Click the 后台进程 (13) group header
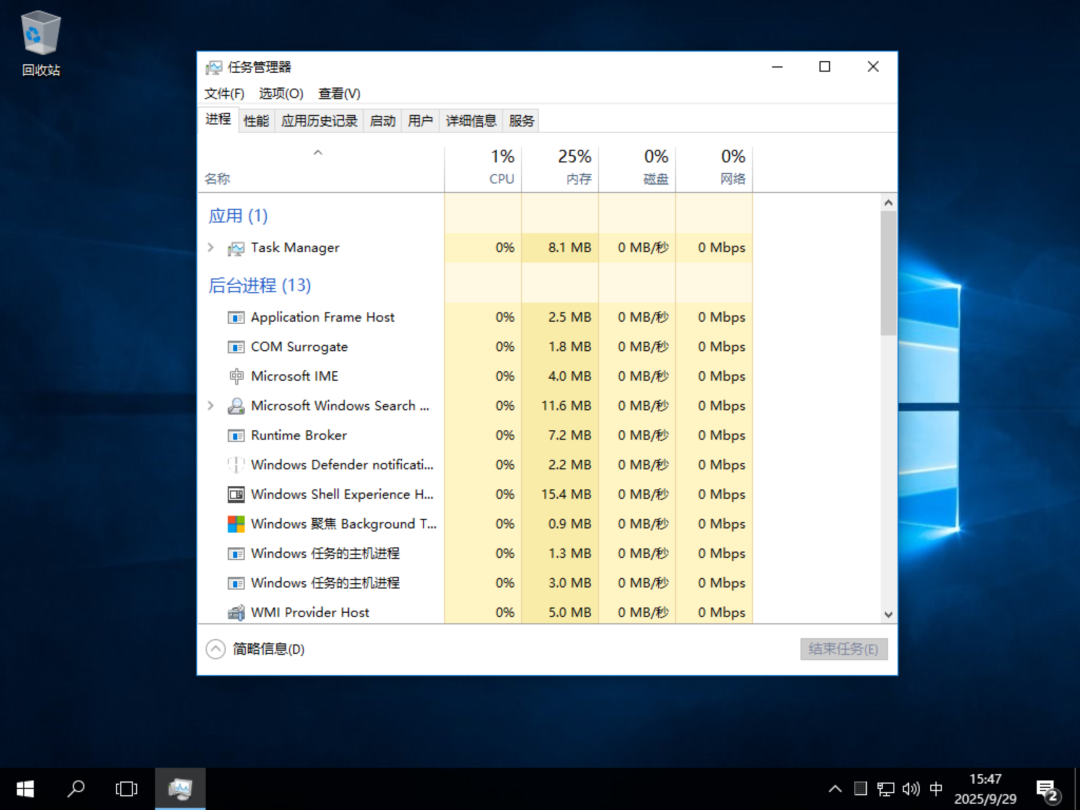The image size is (1080, 810). [260, 286]
